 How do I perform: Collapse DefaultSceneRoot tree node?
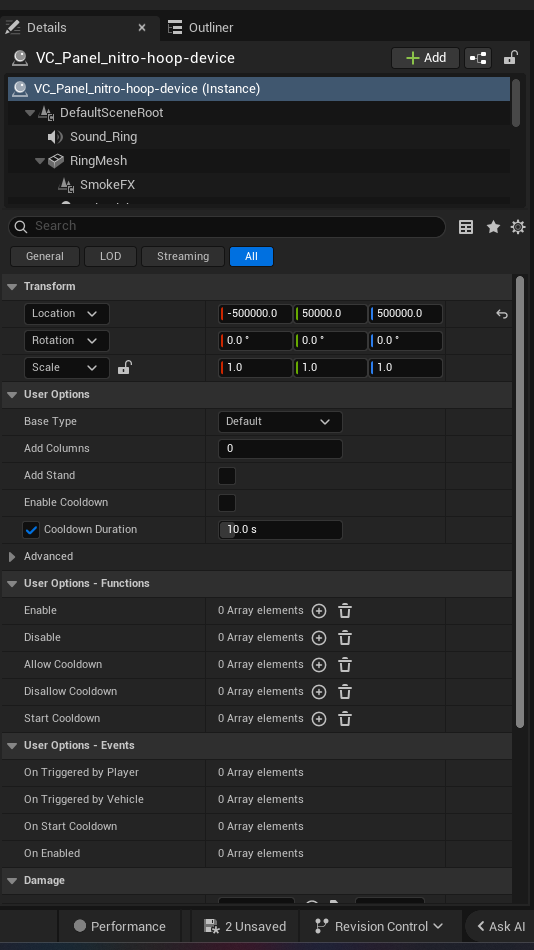click(30, 113)
